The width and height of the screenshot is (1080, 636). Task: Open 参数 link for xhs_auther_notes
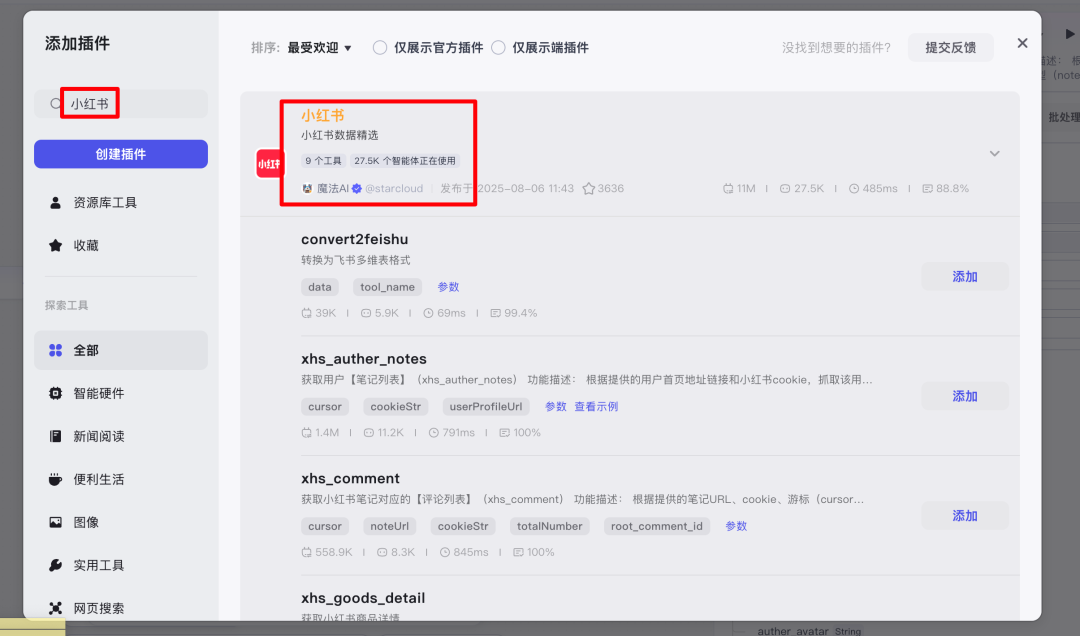click(x=556, y=407)
